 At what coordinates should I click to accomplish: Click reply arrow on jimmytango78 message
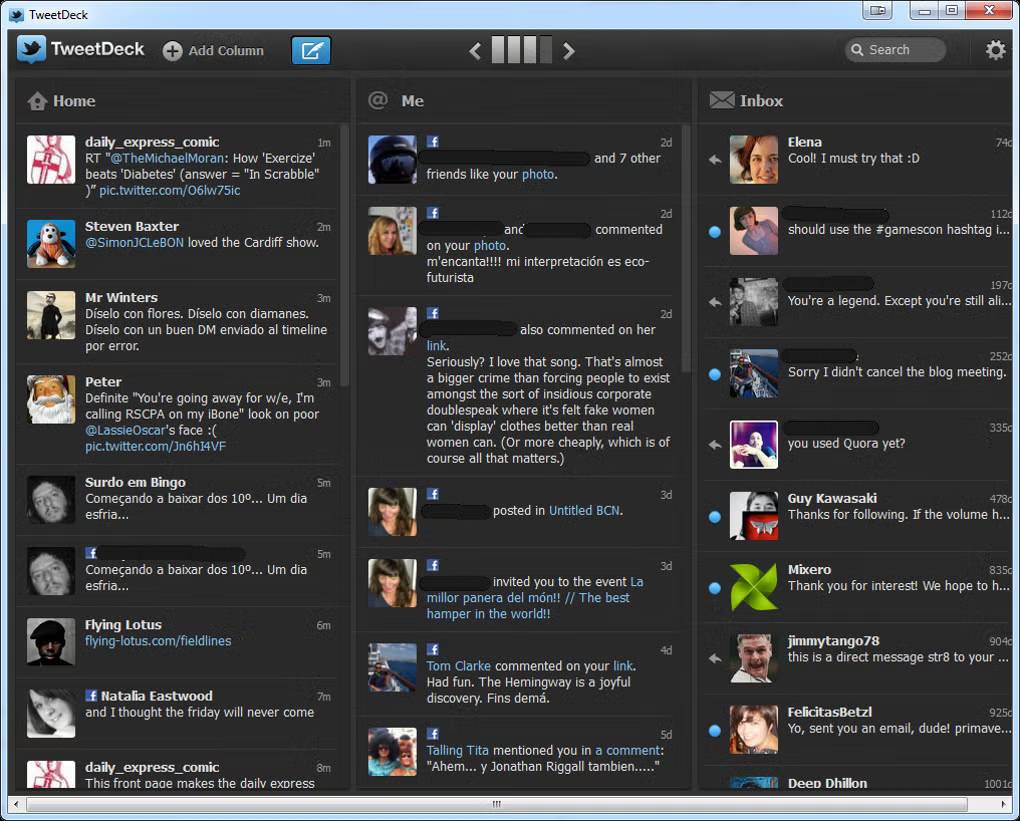coord(715,658)
